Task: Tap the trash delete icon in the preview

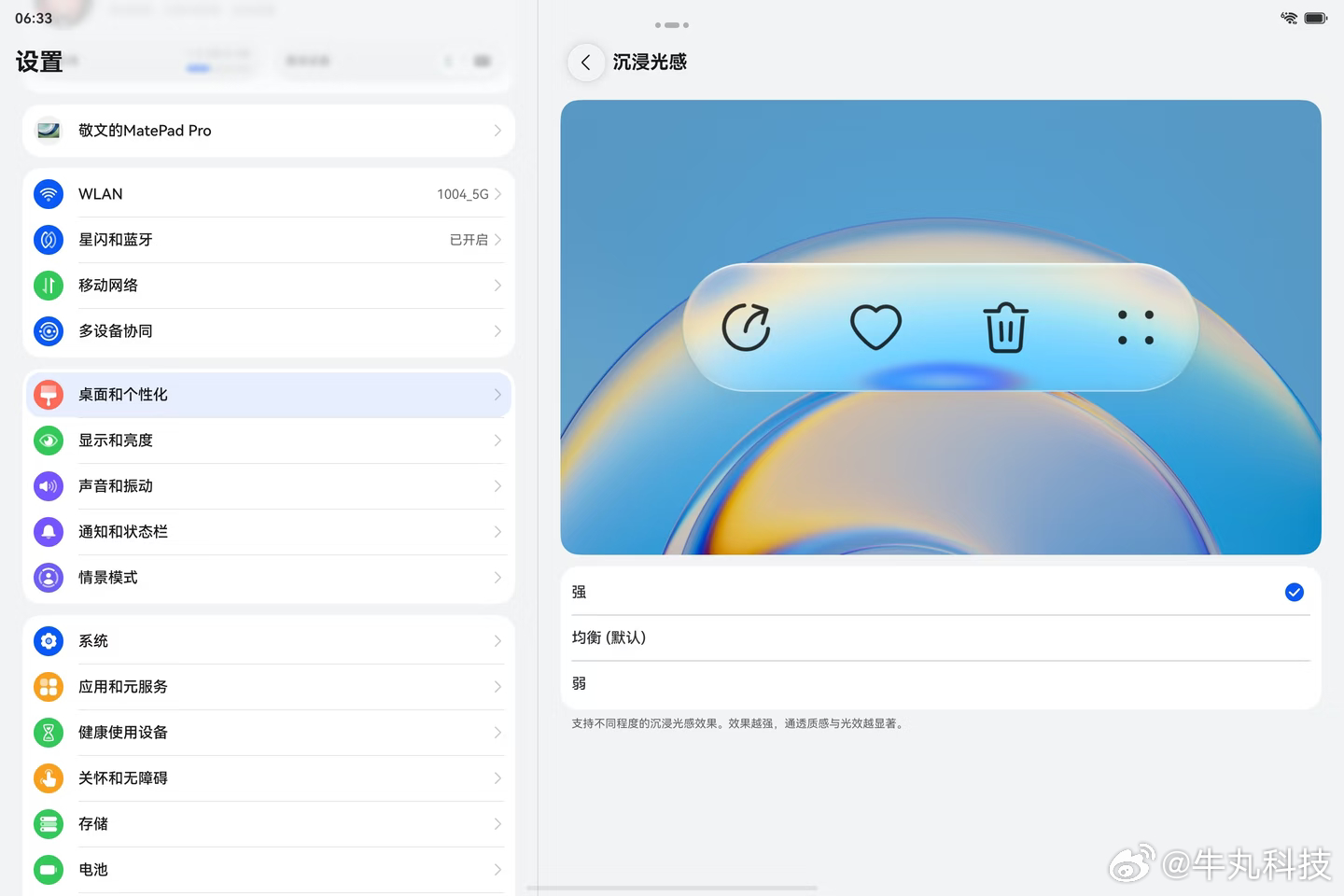Action: [1006, 327]
